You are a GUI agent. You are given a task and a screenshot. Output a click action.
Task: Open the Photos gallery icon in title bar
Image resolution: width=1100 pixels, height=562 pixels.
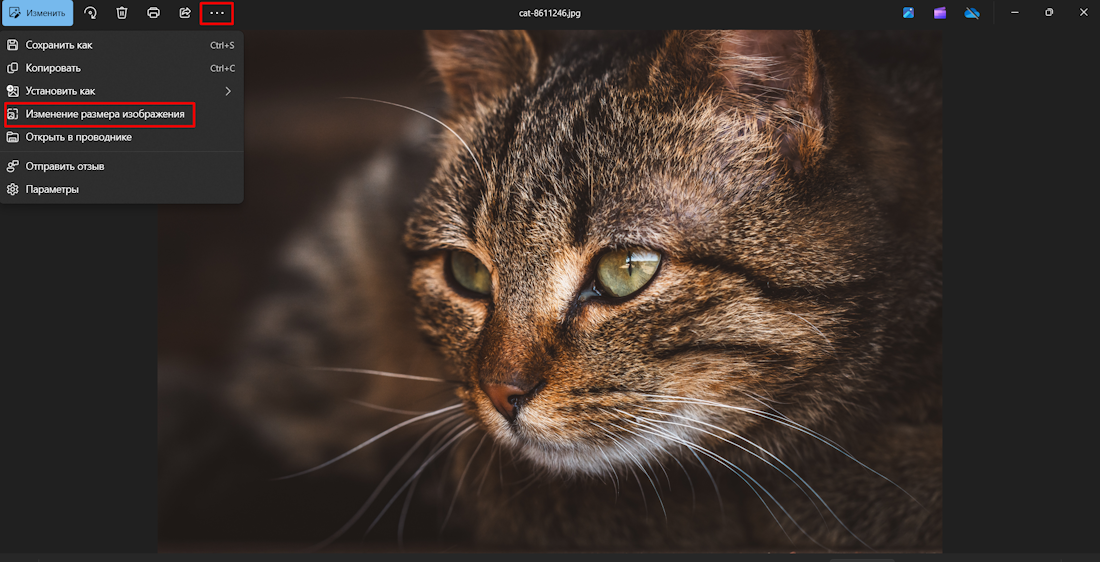click(x=908, y=13)
